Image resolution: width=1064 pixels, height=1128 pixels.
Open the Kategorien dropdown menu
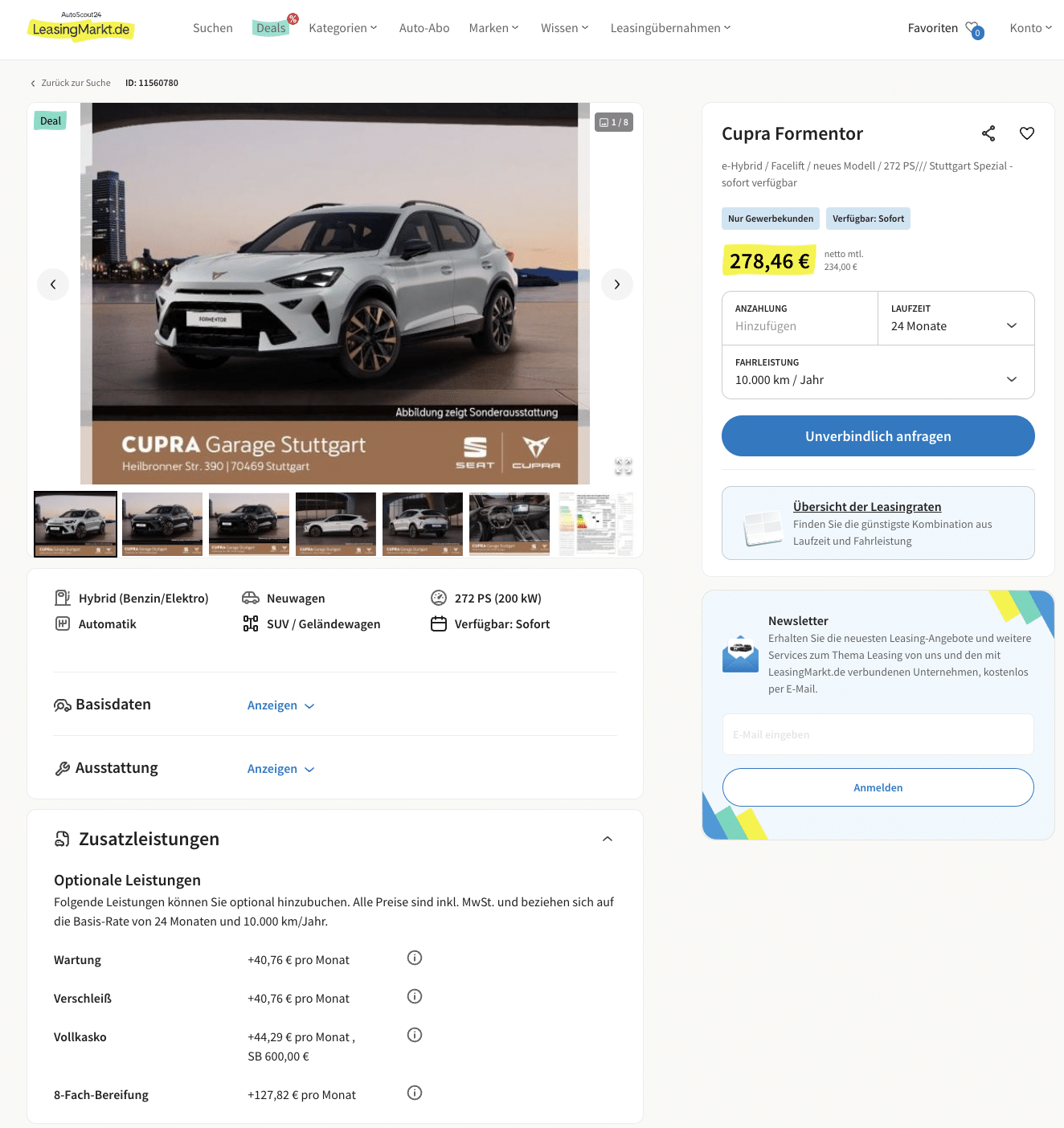tap(343, 28)
